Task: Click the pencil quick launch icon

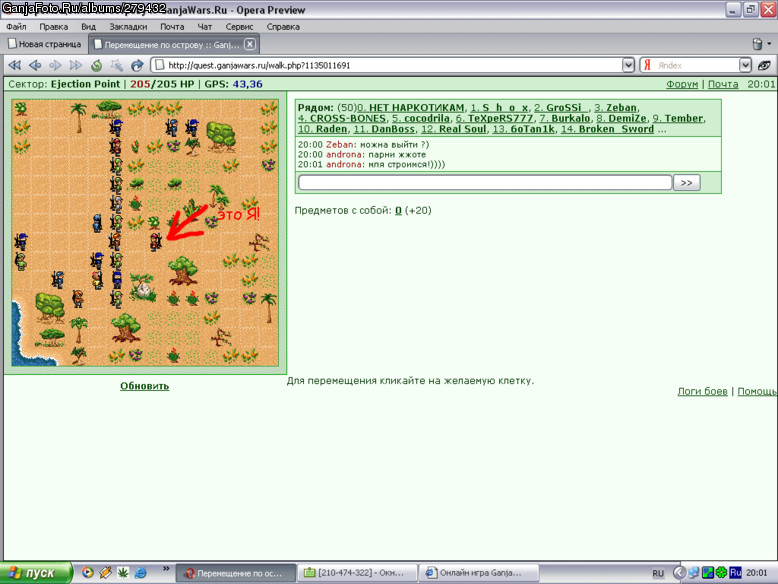Action: pos(105,573)
